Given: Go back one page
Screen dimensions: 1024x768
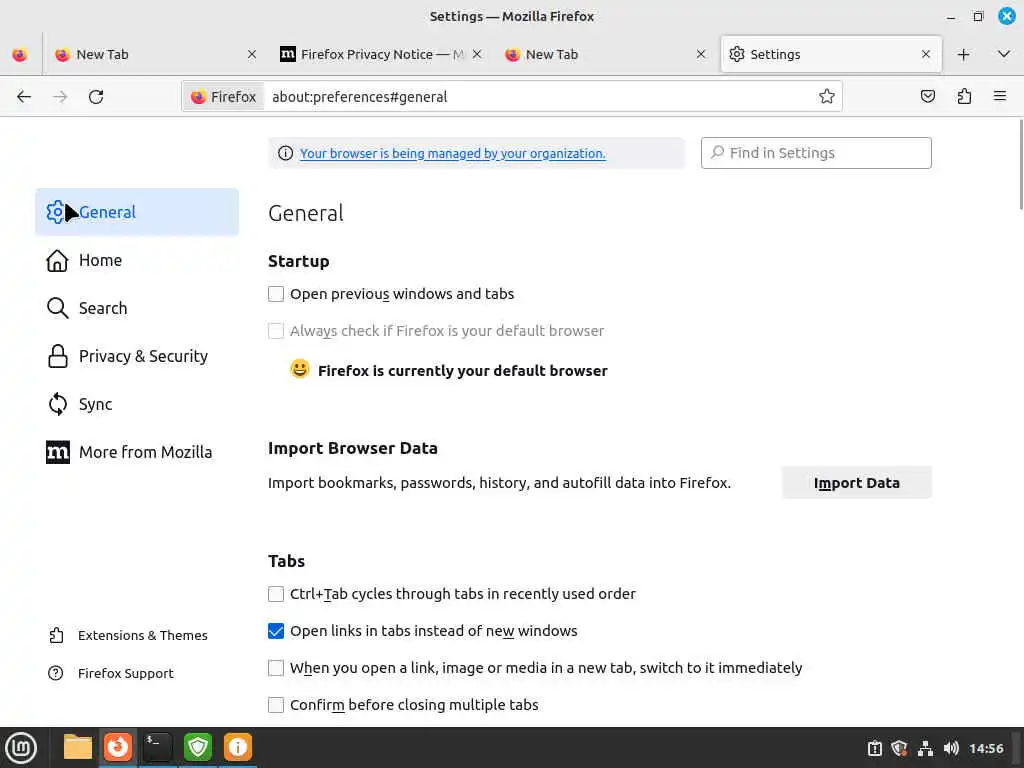Looking at the screenshot, I should coord(24,97).
